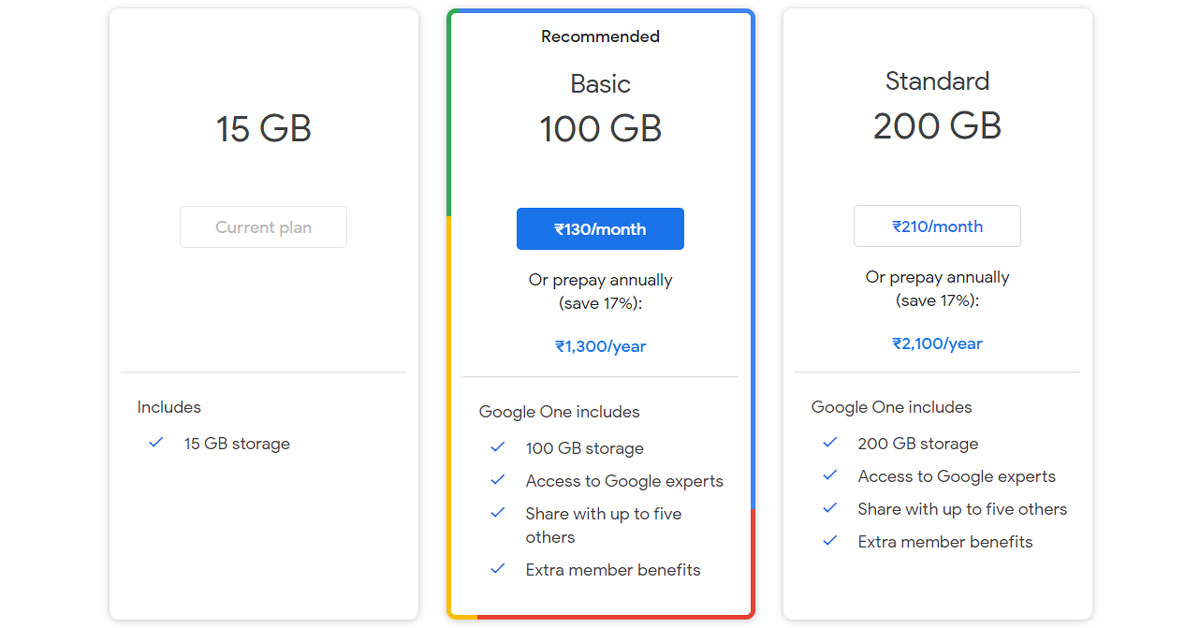Click the checkmark beside "15 GB storage"
This screenshot has height=628, width=1200.
point(156,443)
